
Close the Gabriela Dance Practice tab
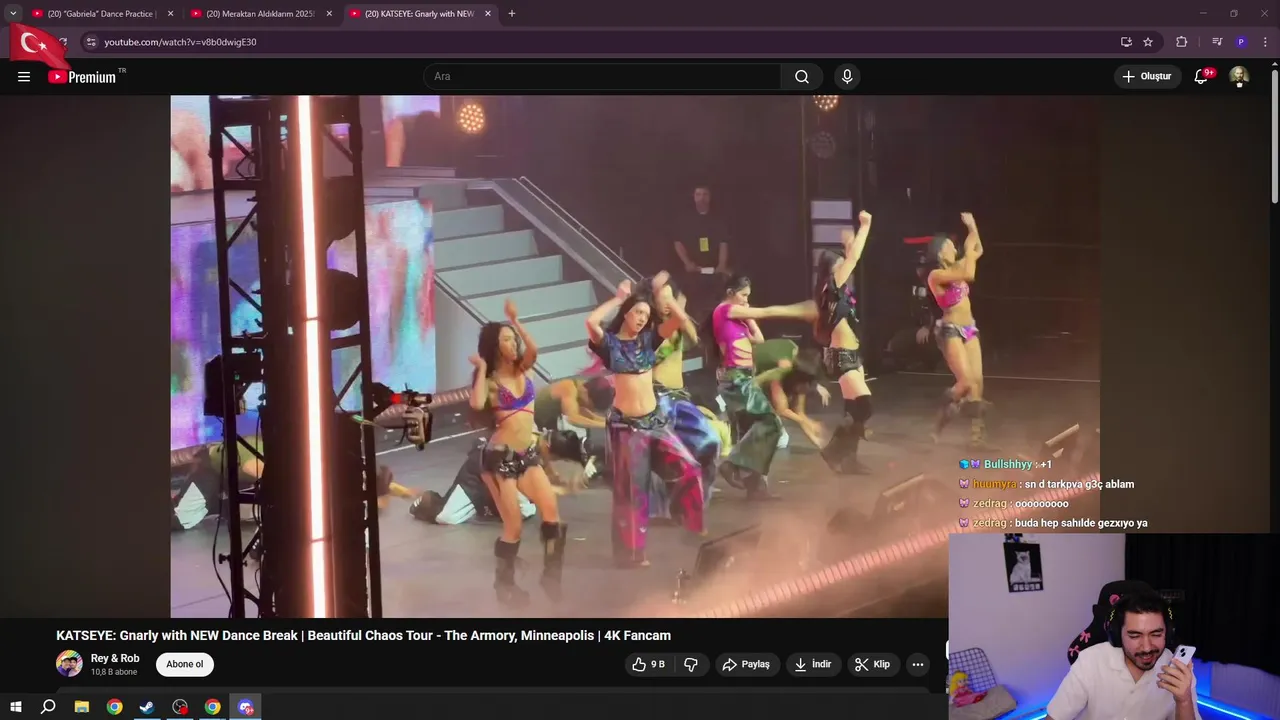coord(170,14)
